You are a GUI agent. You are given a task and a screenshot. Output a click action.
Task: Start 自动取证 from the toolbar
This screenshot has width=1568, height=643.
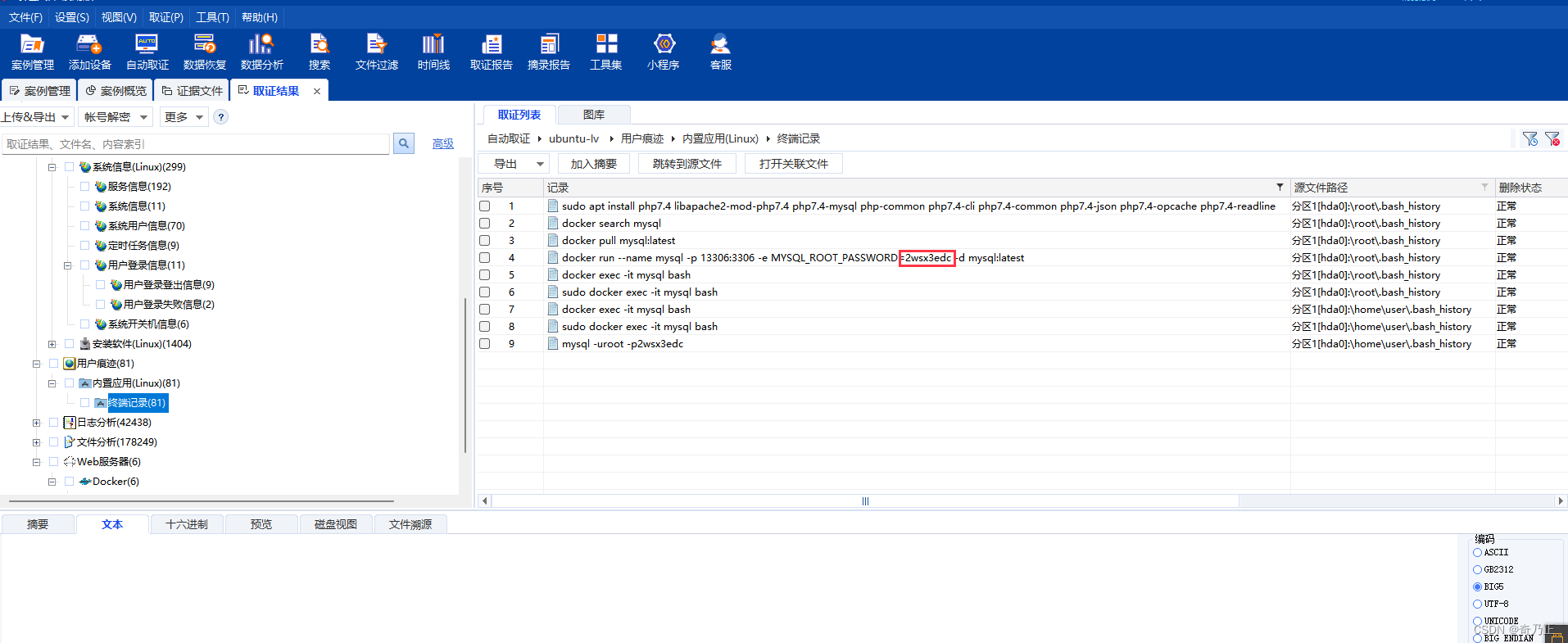(147, 52)
